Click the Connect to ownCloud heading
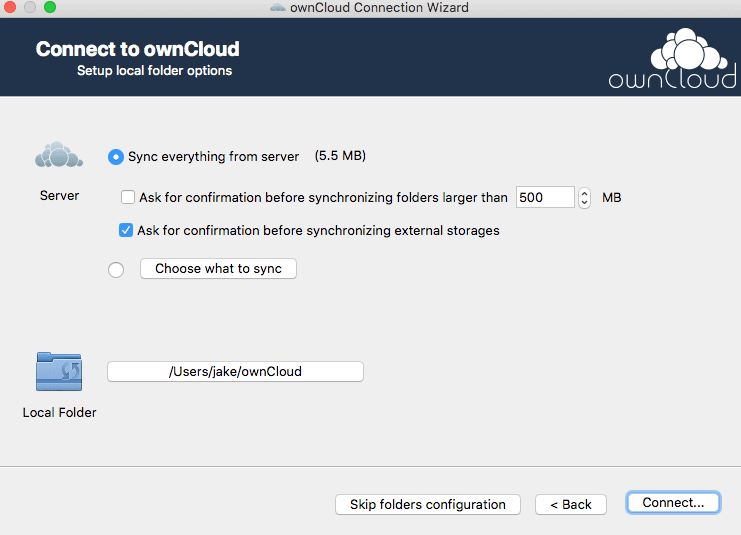 coord(138,49)
